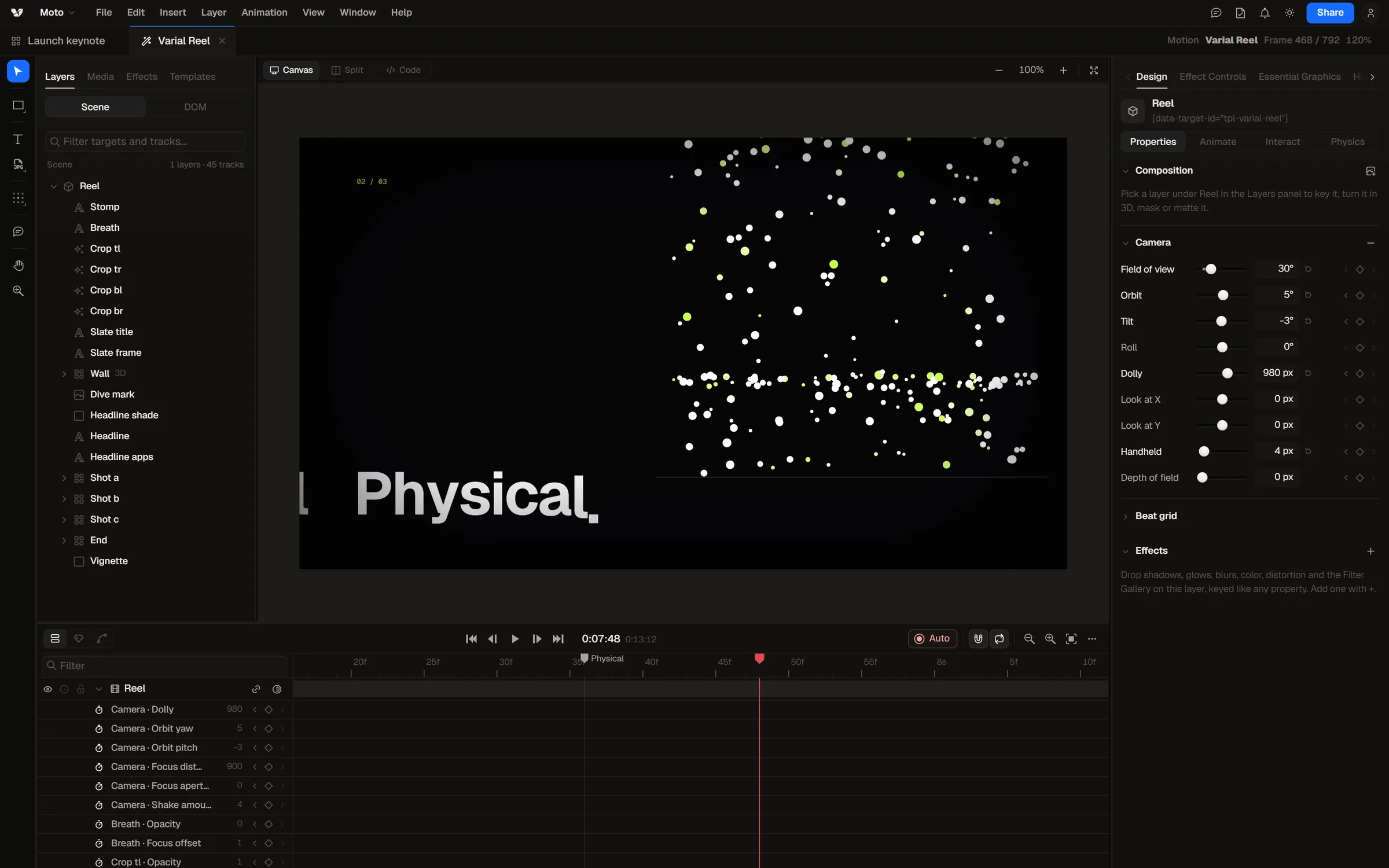Select the hand pan tool
Screen dimensions: 1389x868
tap(19, 266)
